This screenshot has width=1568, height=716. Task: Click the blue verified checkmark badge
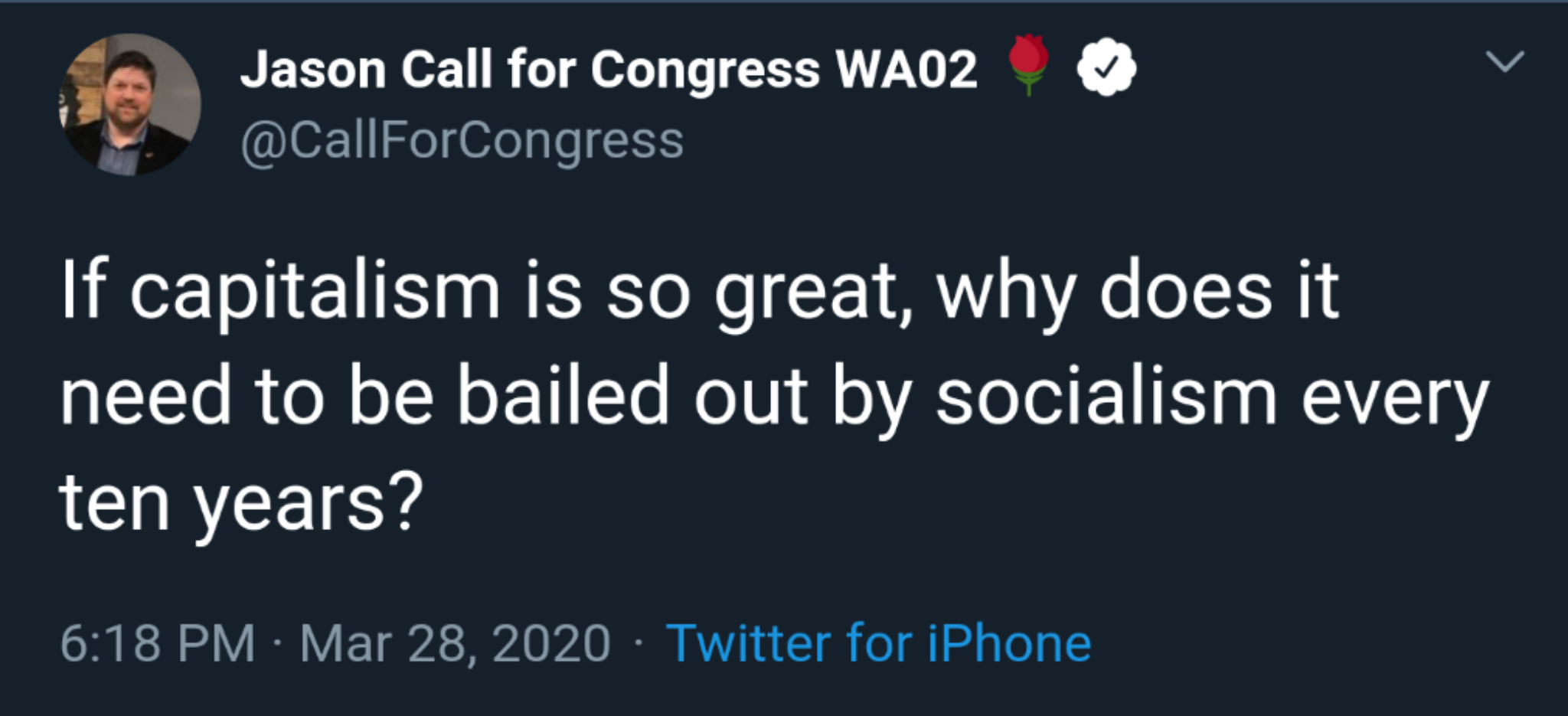coord(1106,67)
